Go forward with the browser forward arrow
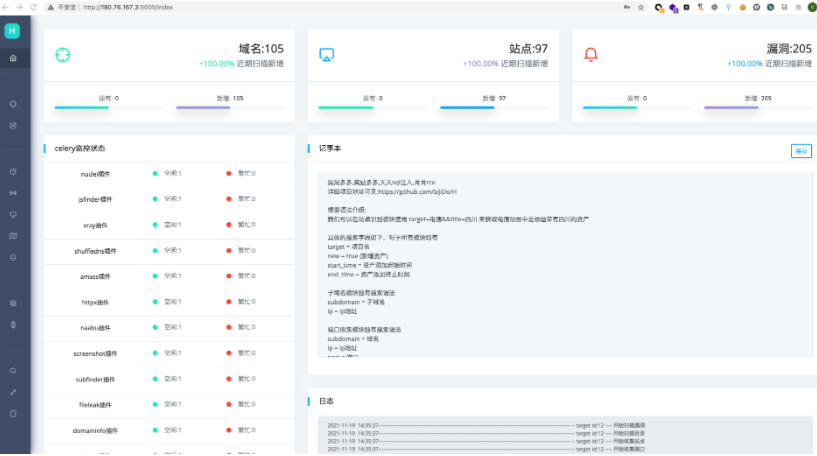Screen dimensions: 817x456 (x=19, y=7)
